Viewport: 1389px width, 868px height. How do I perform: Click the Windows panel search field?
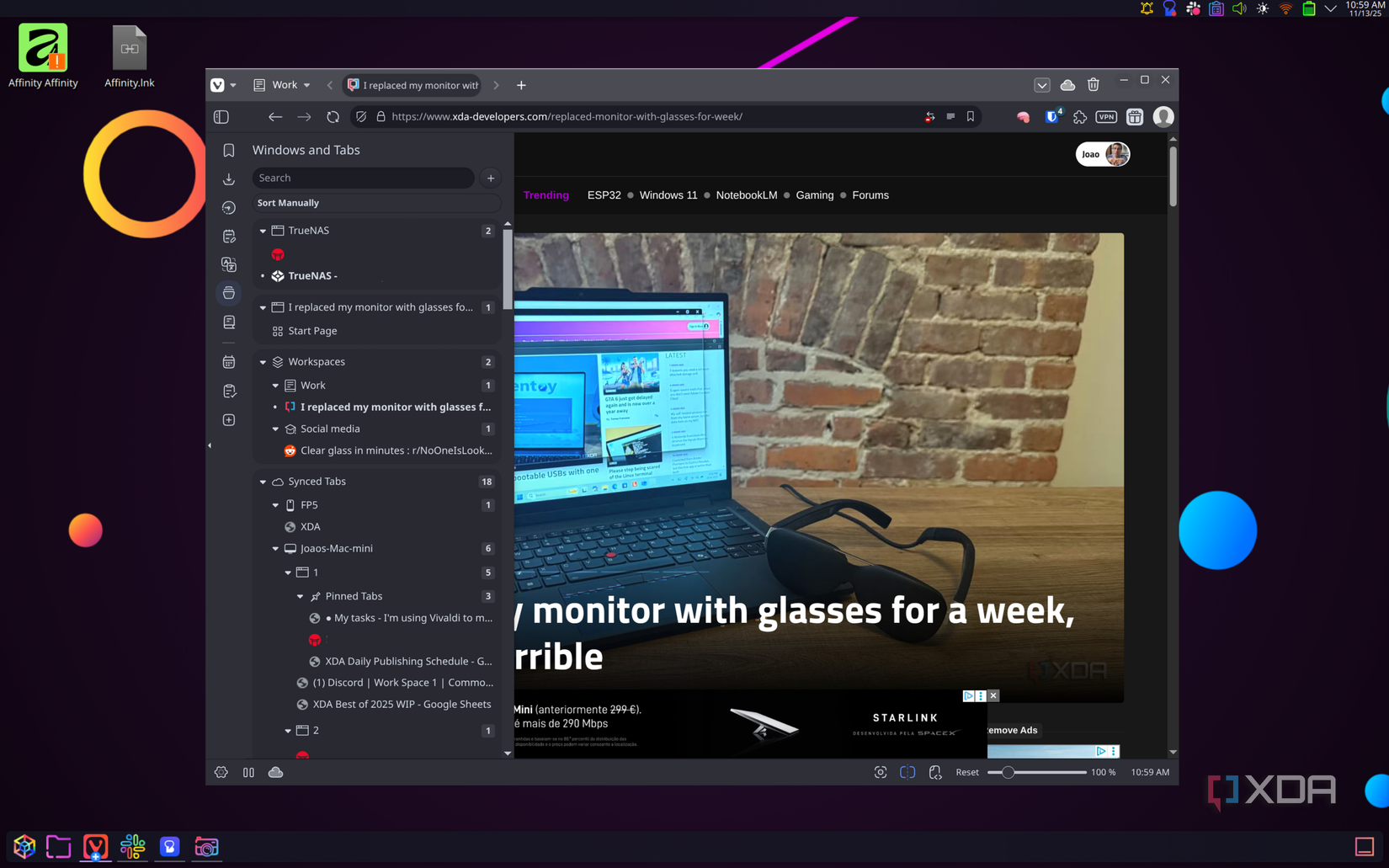point(363,178)
